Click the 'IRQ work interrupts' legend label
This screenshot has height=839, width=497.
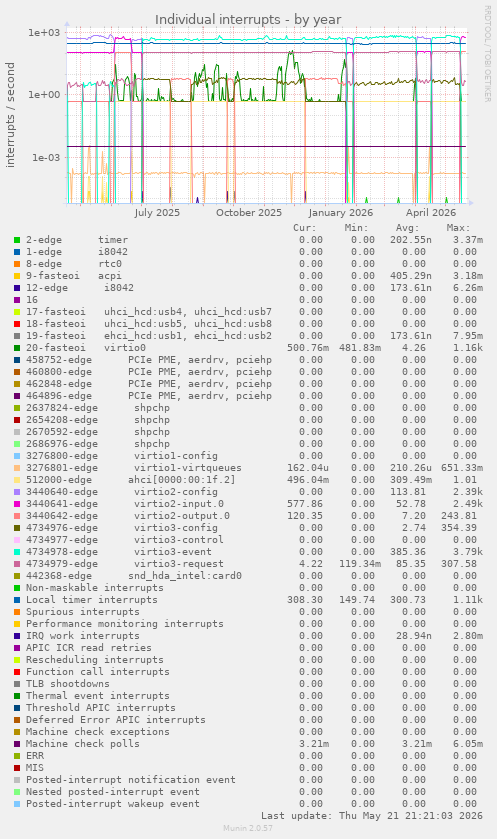pyautogui.click(x=83, y=636)
